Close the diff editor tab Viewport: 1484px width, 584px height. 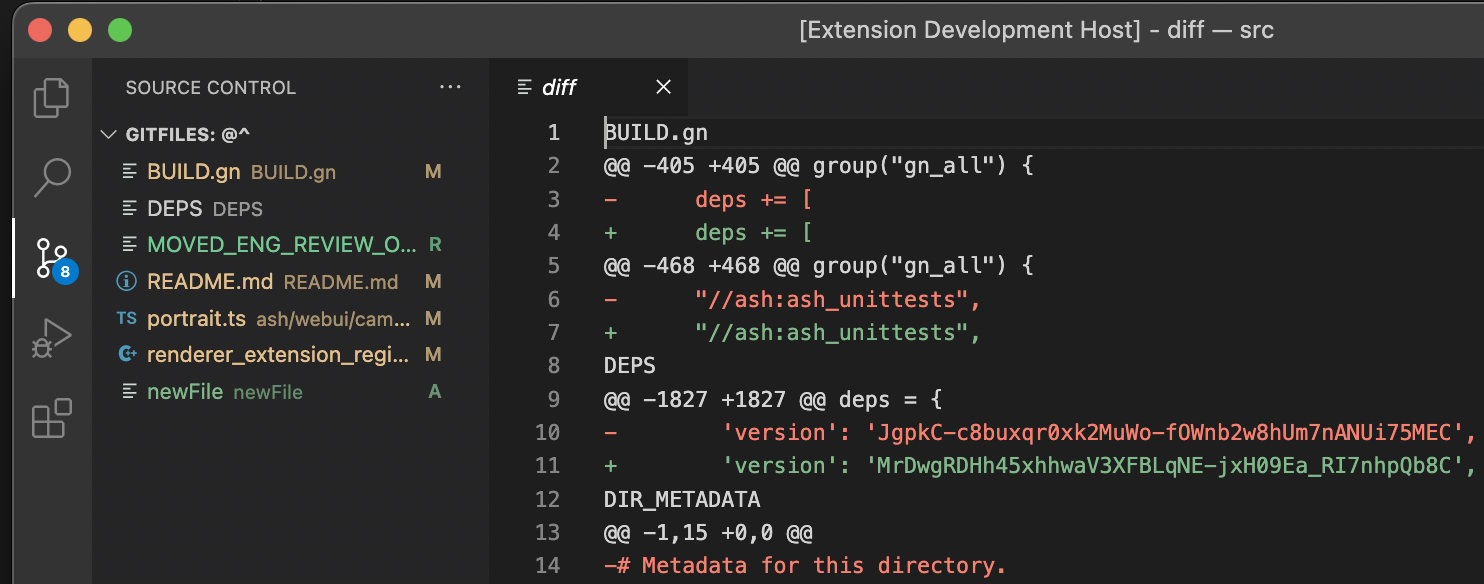(x=663, y=88)
